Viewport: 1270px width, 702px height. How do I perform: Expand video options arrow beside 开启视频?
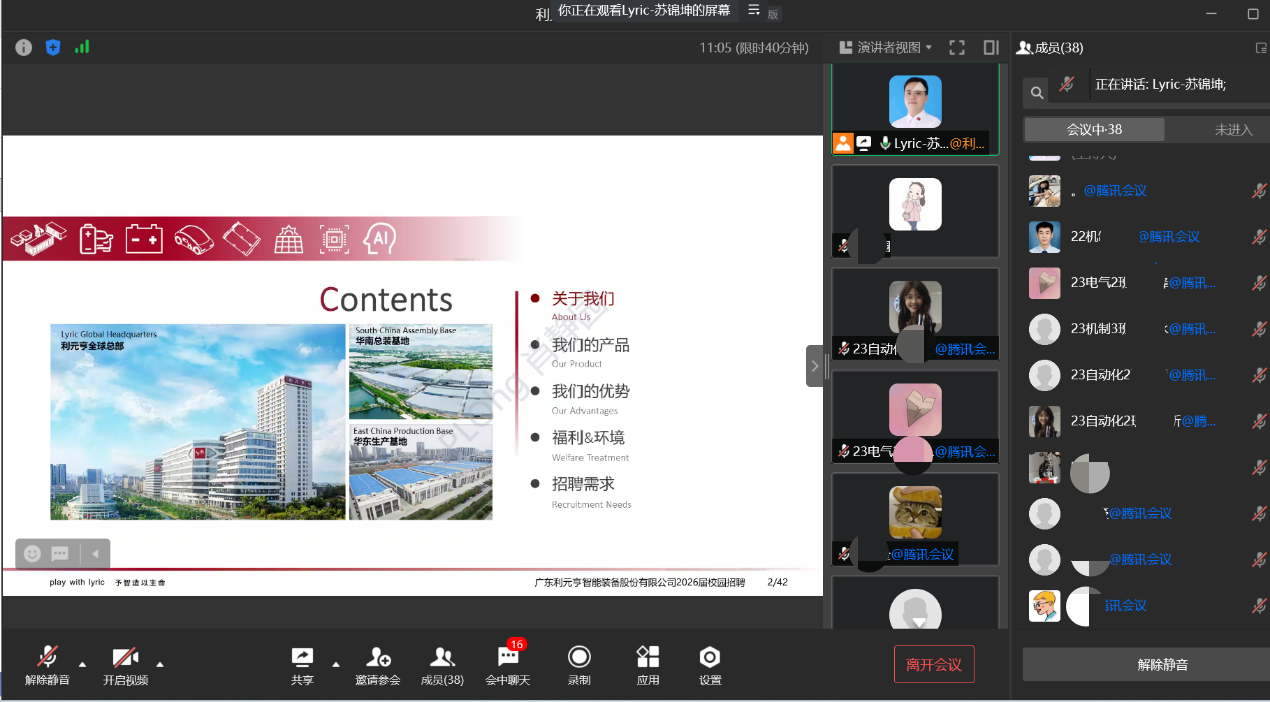(160, 663)
